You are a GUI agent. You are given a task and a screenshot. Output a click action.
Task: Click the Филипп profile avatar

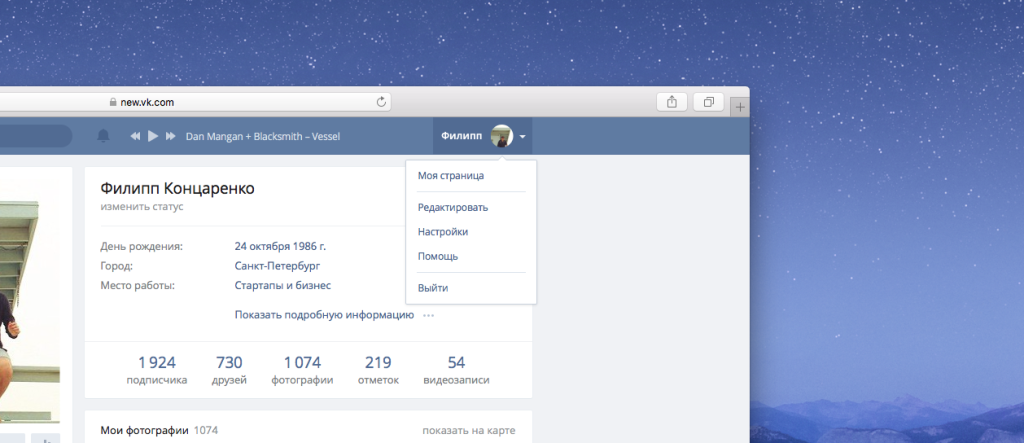coord(502,136)
